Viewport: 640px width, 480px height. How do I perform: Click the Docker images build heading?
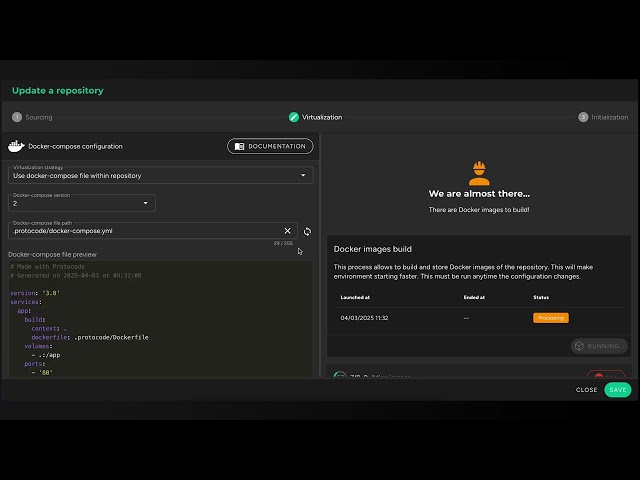pyautogui.click(x=373, y=249)
